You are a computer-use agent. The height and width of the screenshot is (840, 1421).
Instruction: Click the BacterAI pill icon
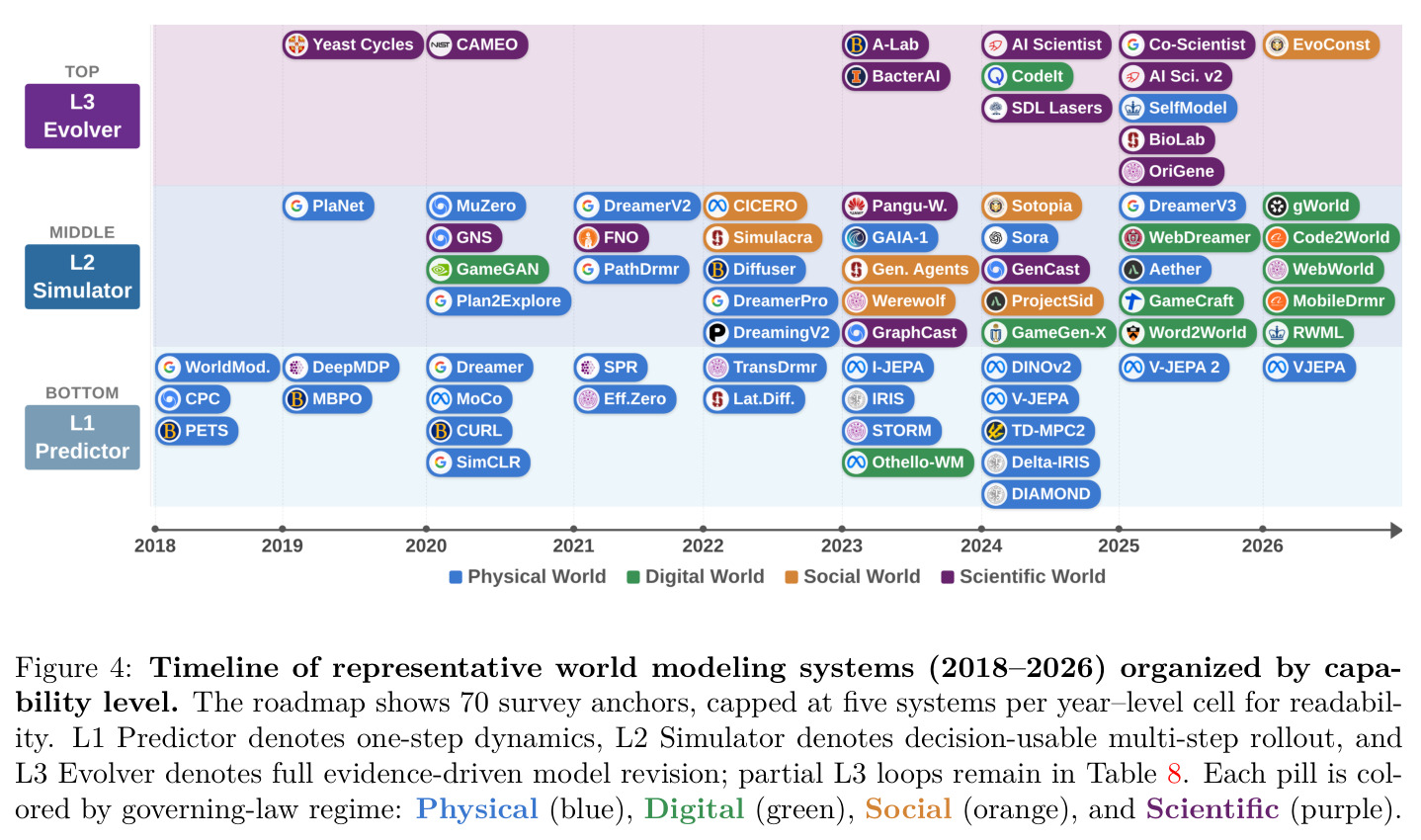tap(857, 76)
